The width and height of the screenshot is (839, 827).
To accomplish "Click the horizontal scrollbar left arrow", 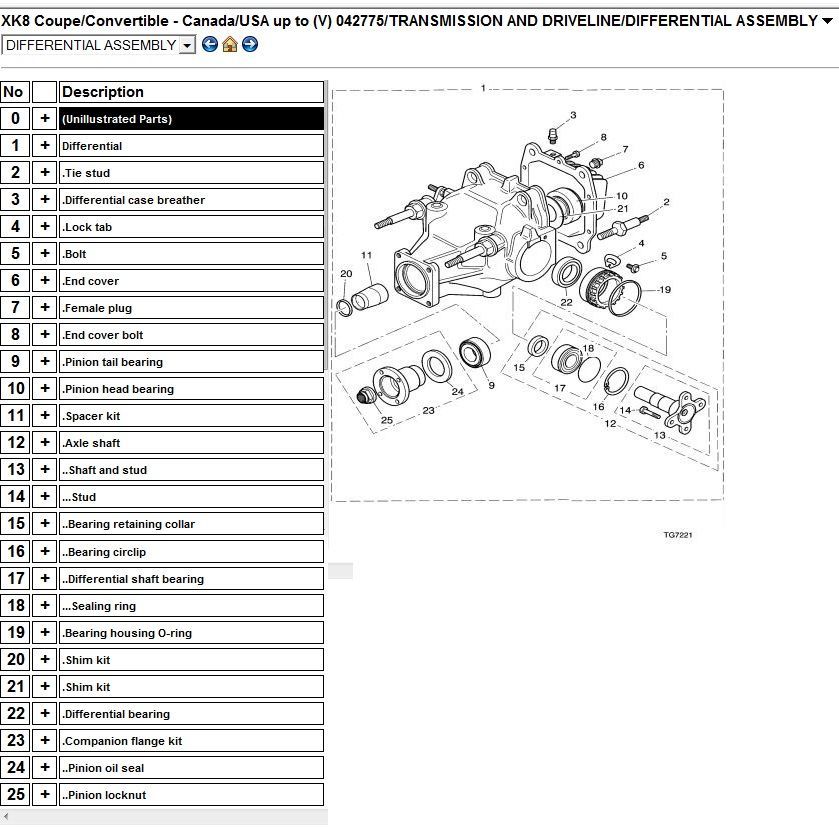I will 5,818.
